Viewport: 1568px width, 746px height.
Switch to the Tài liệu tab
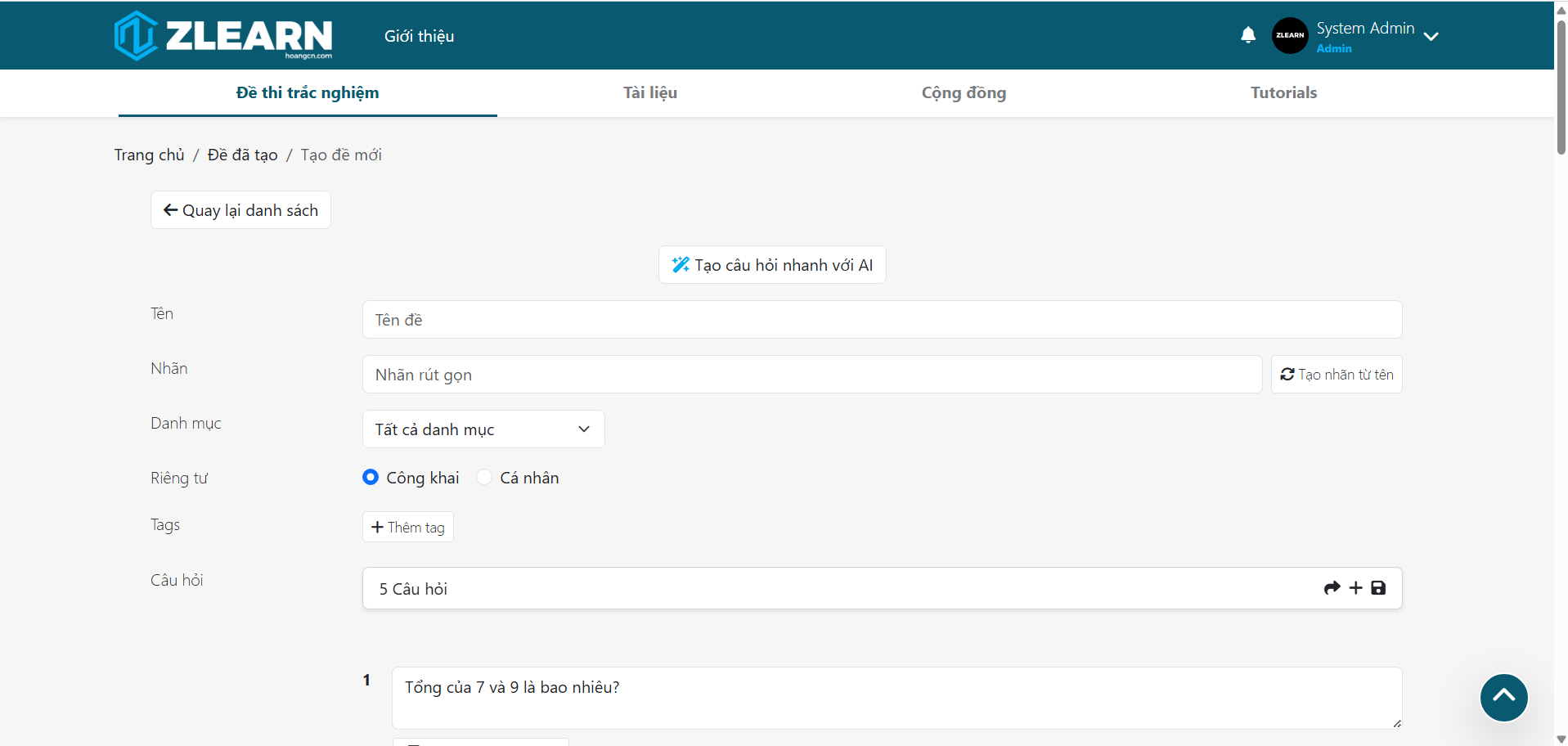(650, 92)
